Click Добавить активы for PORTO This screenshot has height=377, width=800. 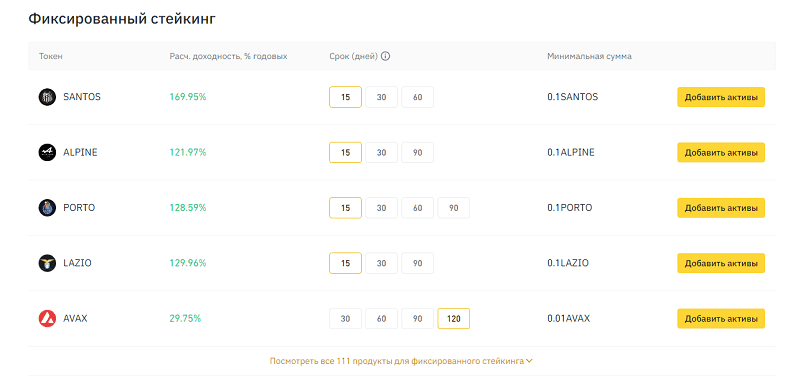pyautogui.click(x=721, y=208)
